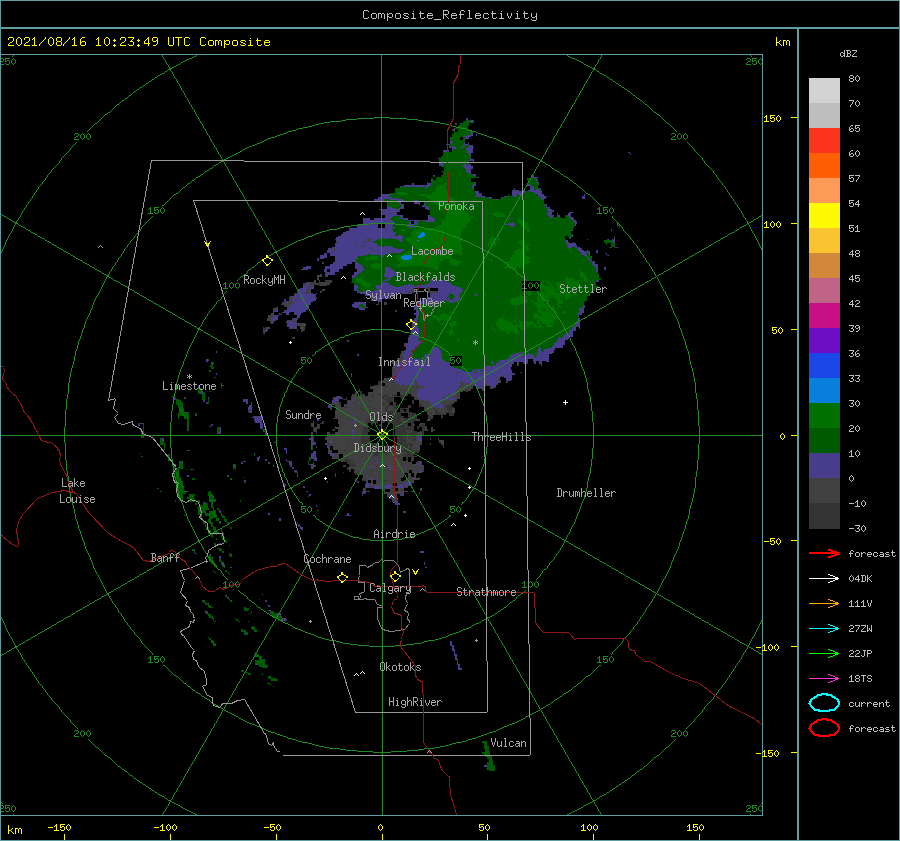This screenshot has width=900, height=841.
Task: Select the light gray 80 dBZ swatch
Action: tap(824, 90)
